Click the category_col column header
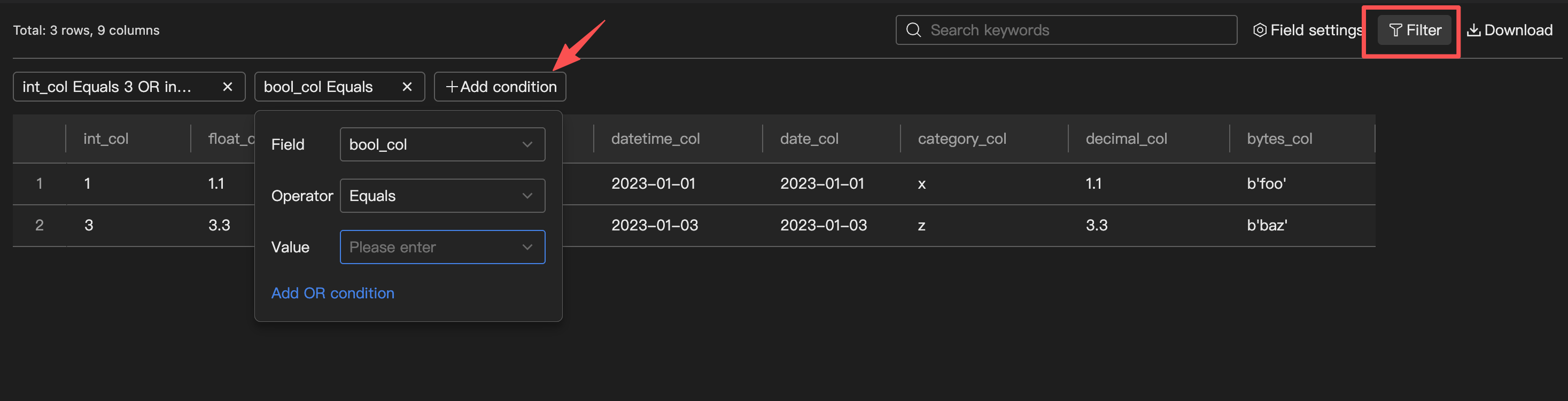This screenshot has height=401, width=1568. point(962,139)
